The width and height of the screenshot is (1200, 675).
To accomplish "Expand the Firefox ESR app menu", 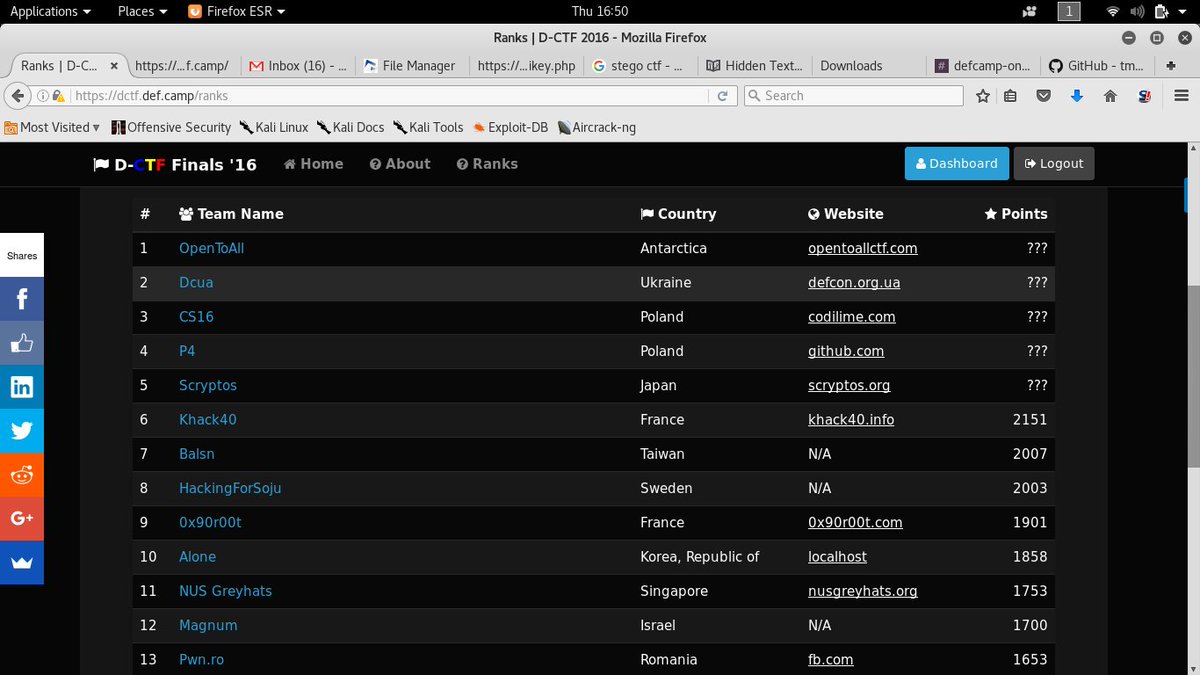I will pyautogui.click(x=237, y=11).
